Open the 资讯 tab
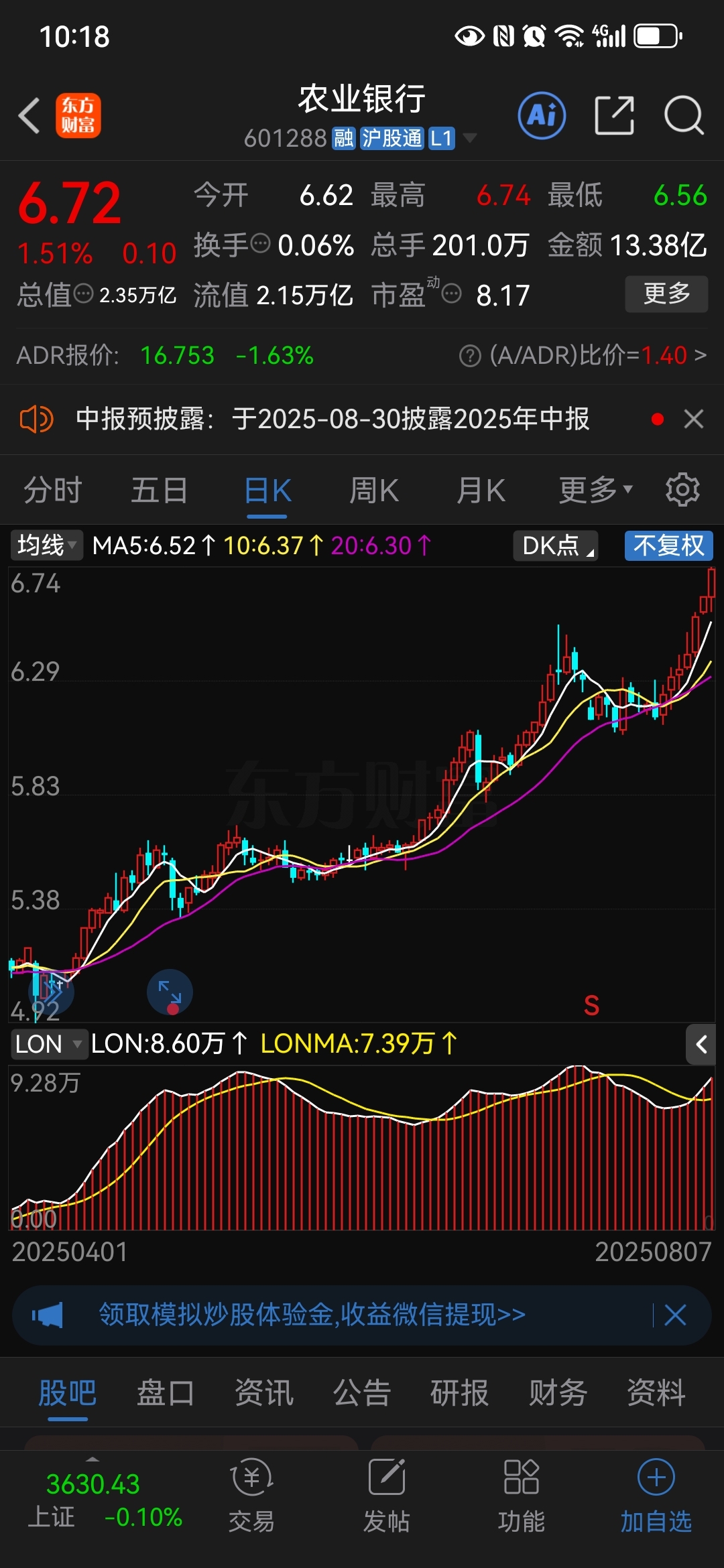The height and width of the screenshot is (1568, 724). click(263, 1393)
